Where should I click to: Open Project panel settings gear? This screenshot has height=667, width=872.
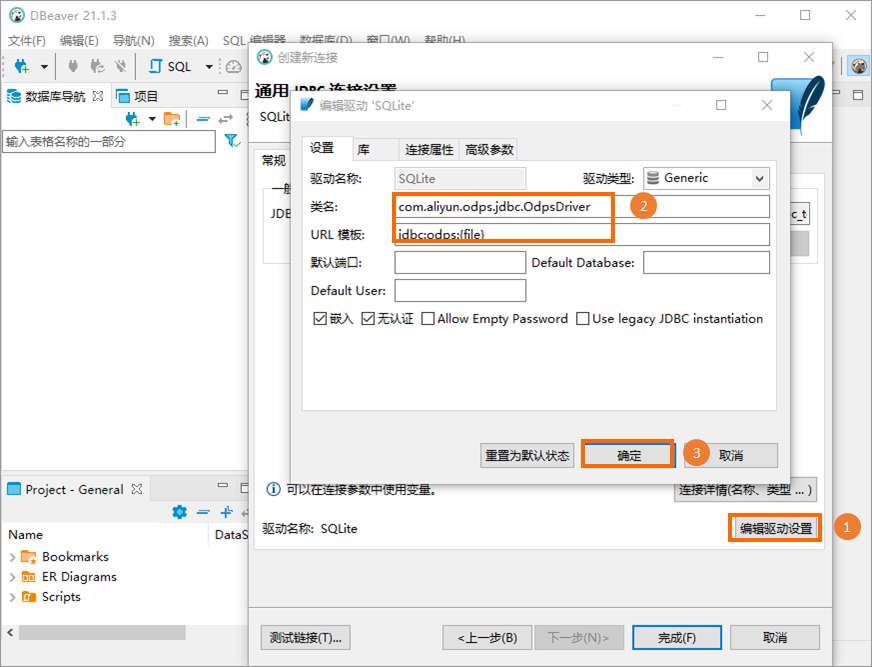click(x=179, y=512)
